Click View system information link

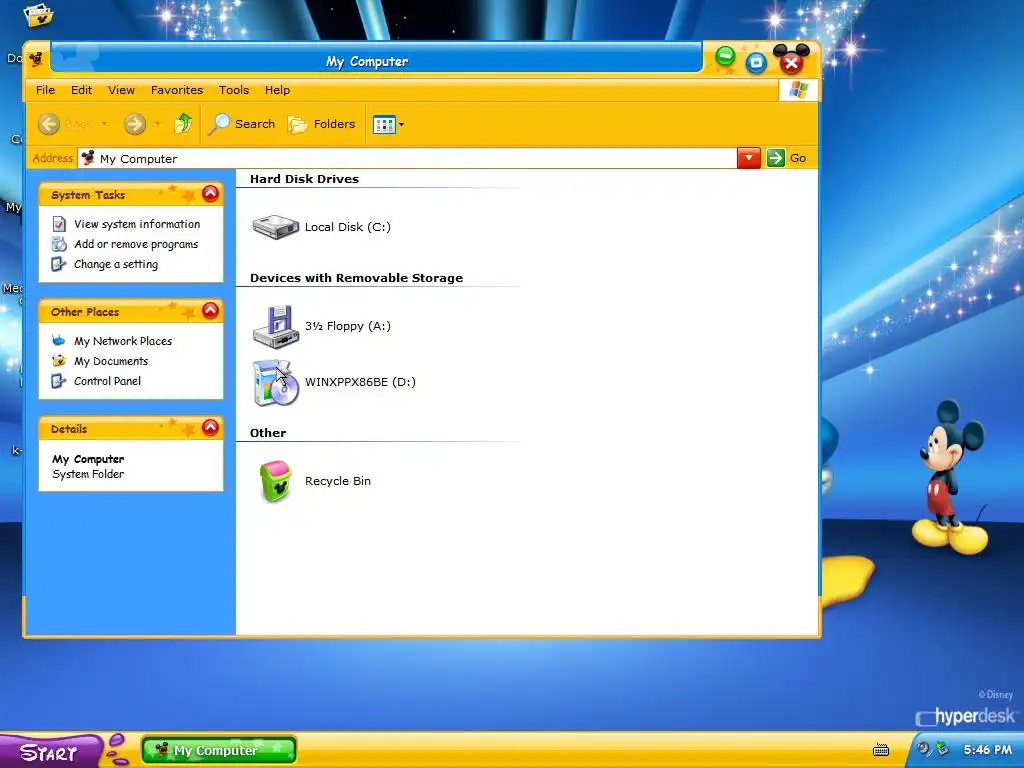coord(137,224)
